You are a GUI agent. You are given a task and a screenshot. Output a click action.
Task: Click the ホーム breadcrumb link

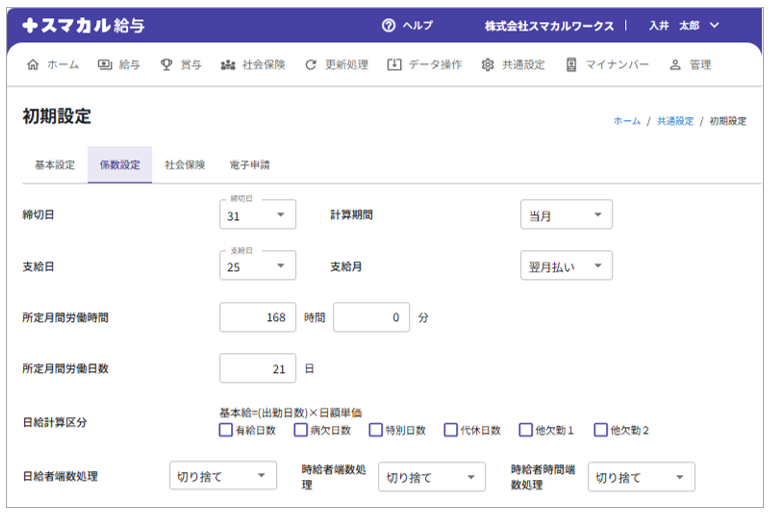point(627,121)
